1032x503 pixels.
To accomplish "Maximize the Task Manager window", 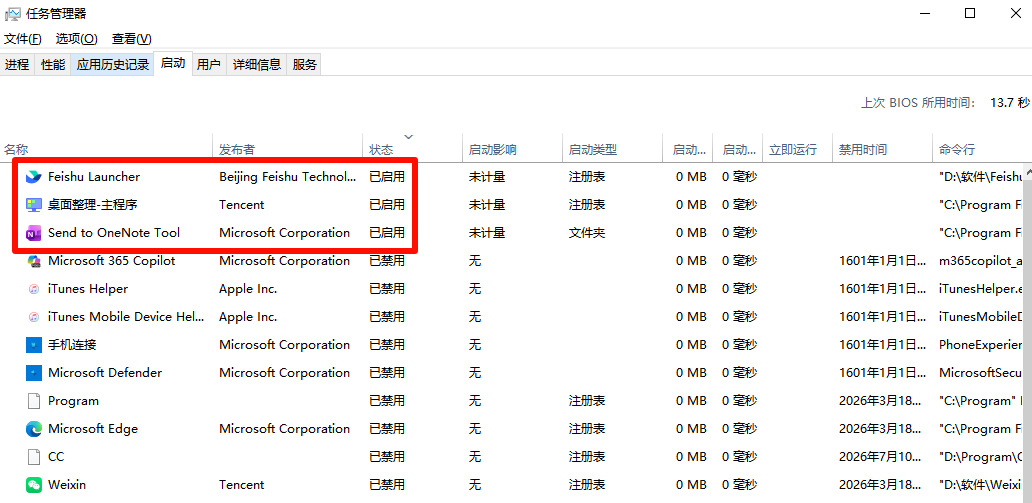I will 969,13.
